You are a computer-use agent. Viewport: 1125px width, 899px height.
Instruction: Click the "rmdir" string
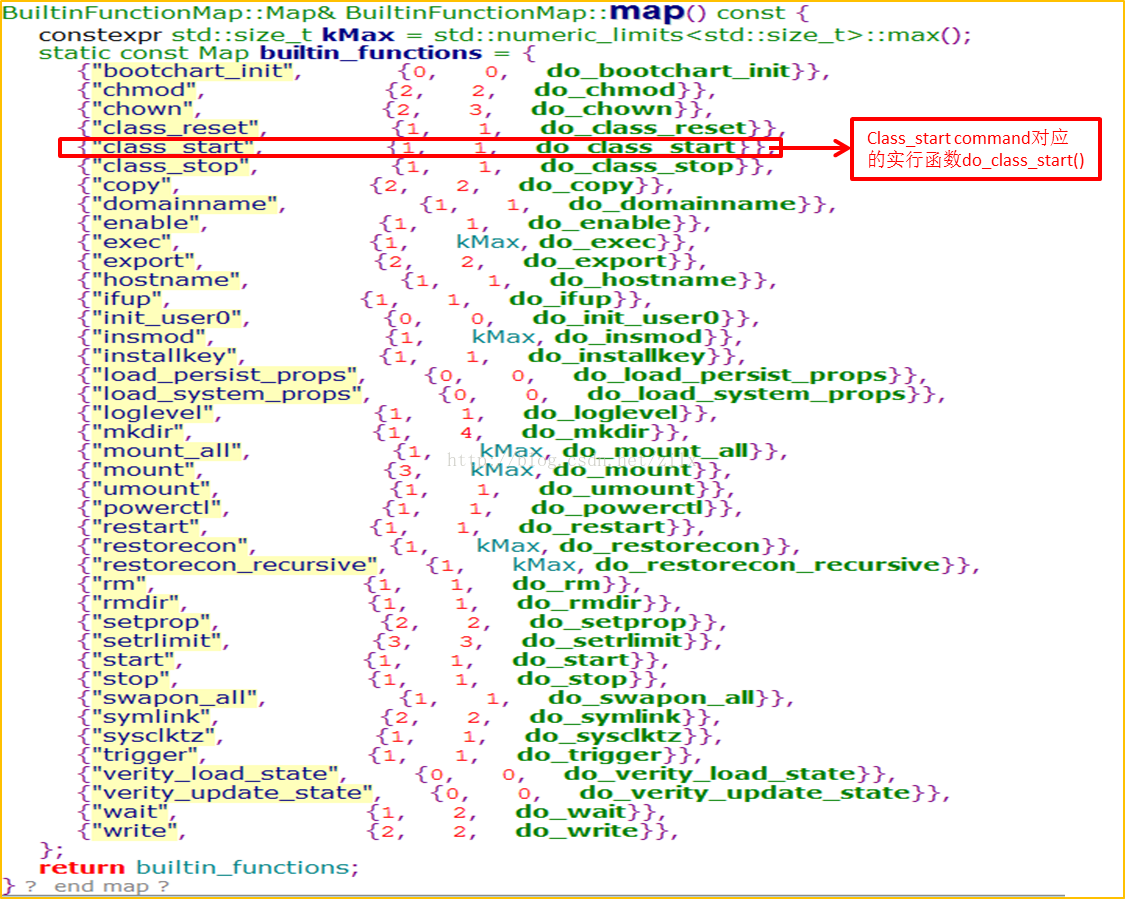coord(134,603)
